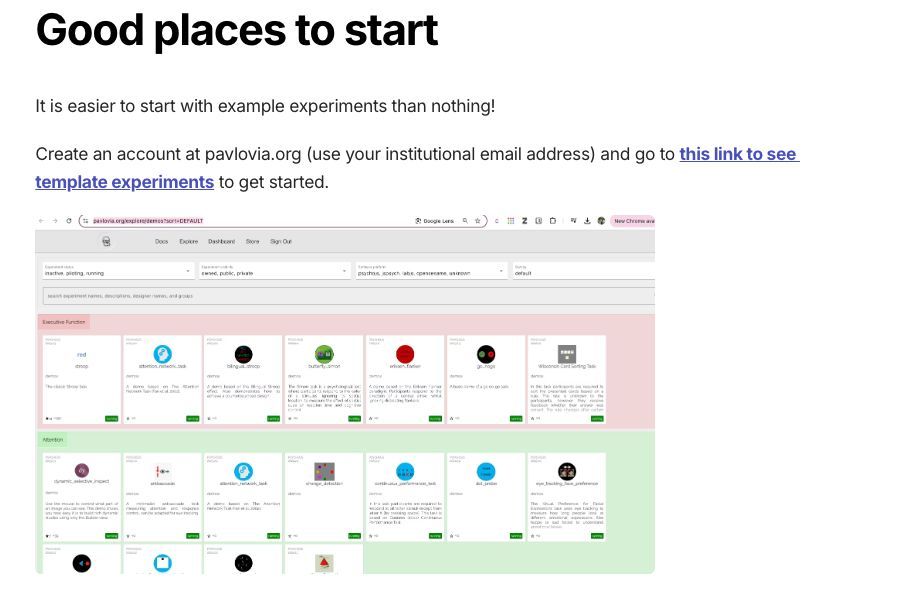This screenshot has height=597, width=902.
Task: Click the browser reload icon
Action: (68, 221)
